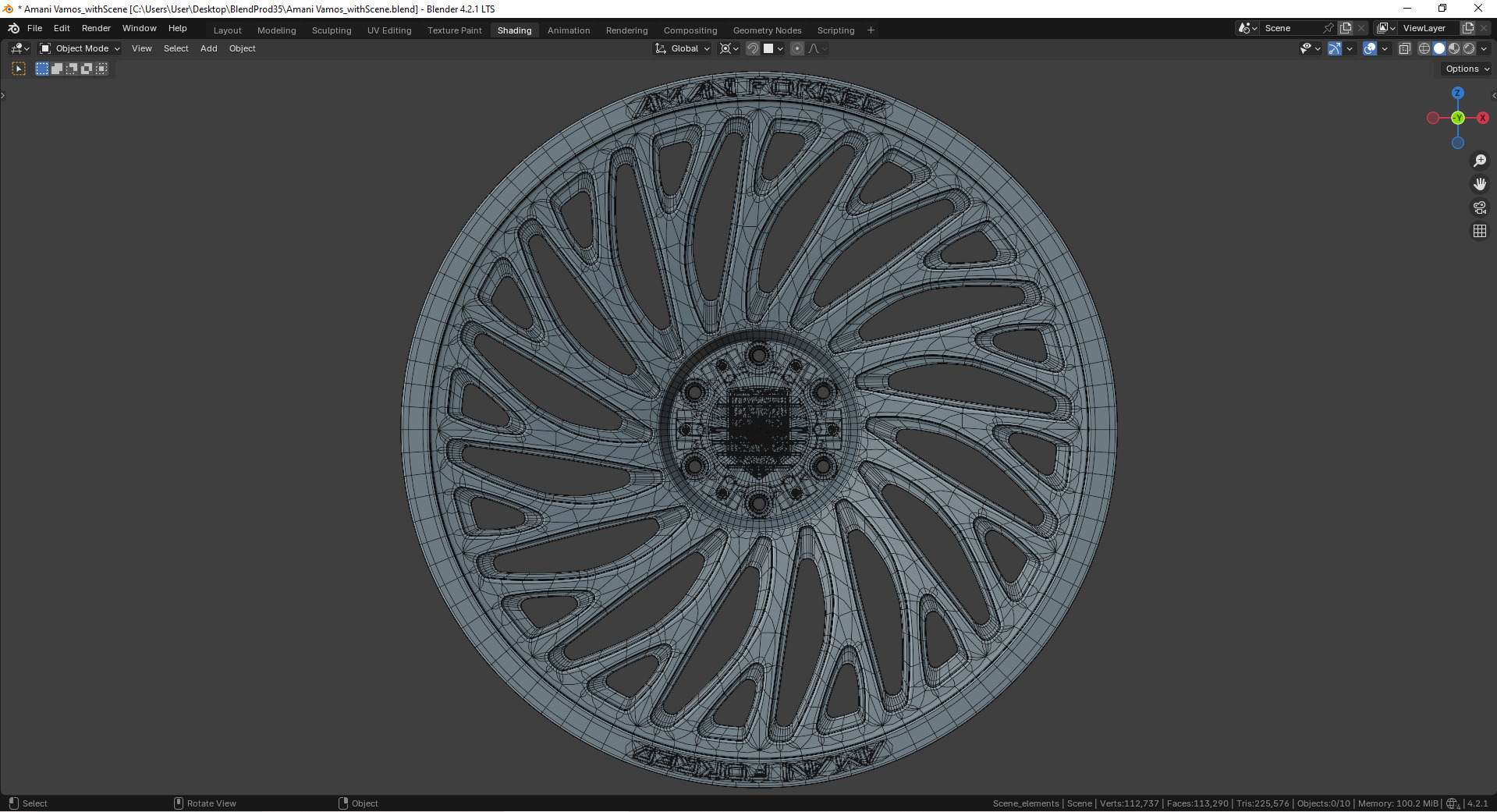Set selection mode to Intersect
1497x812 pixels.
pos(101,69)
